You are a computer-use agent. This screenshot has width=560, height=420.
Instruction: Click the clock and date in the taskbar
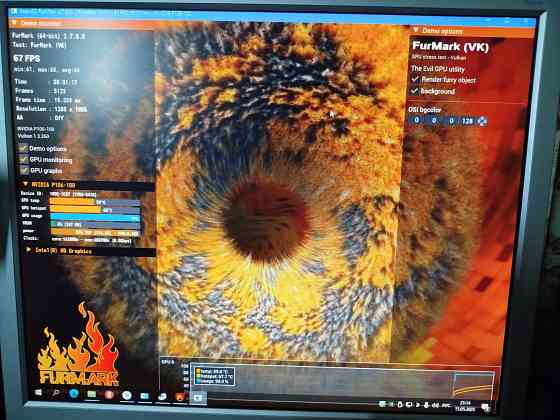click(465, 406)
